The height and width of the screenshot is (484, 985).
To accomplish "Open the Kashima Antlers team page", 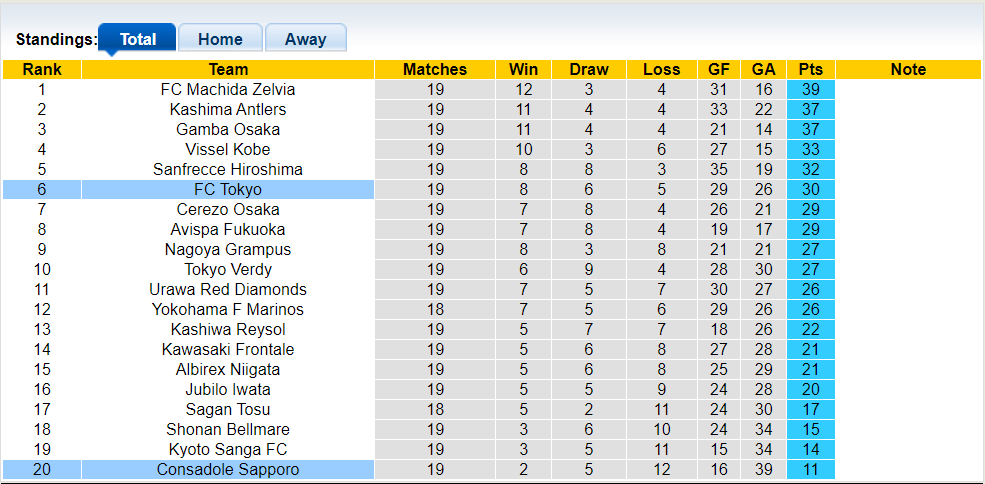I will (x=228, y=109).
